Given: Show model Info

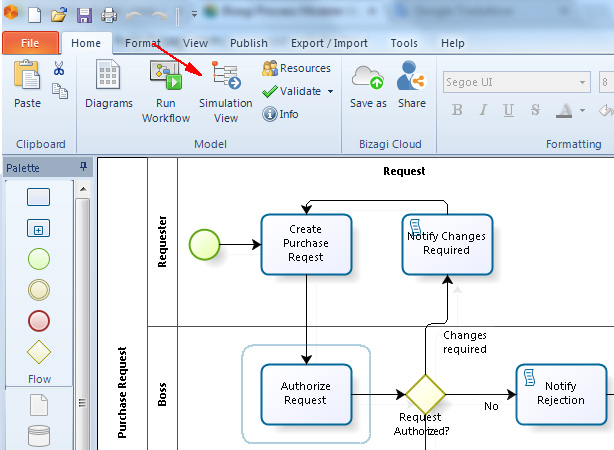Looking at the screenshot, I should [280, 114].
